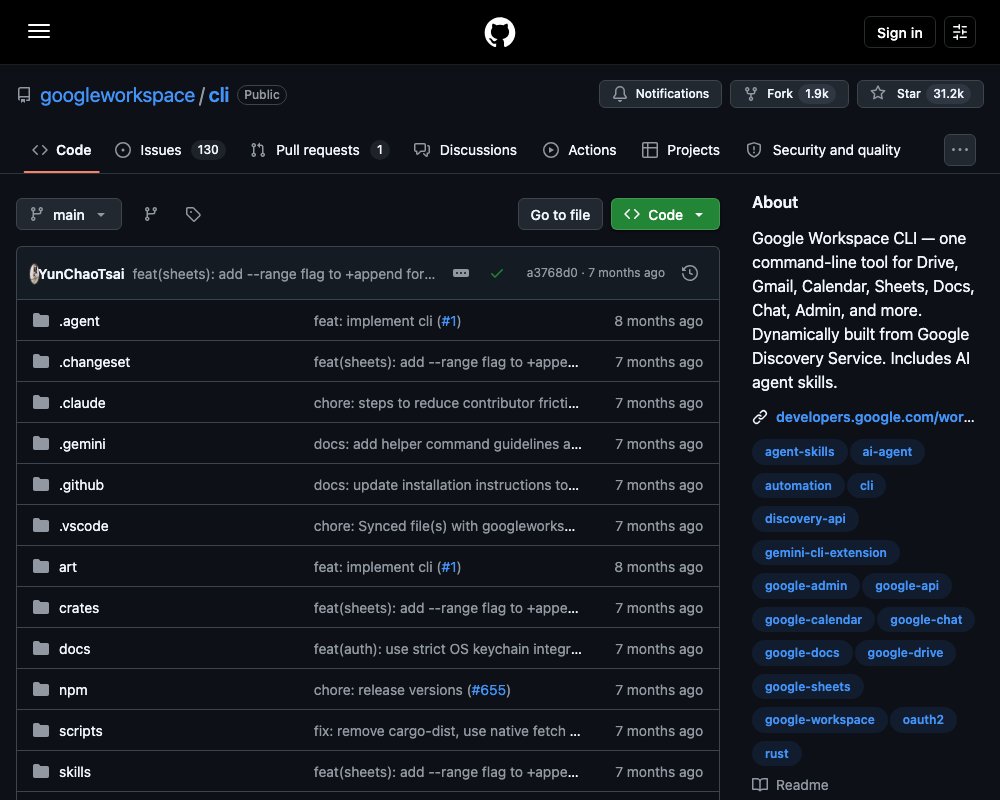Select the google-drive topic tag
This screenshot has height=800, width=1000.
[x=905, y=653]
